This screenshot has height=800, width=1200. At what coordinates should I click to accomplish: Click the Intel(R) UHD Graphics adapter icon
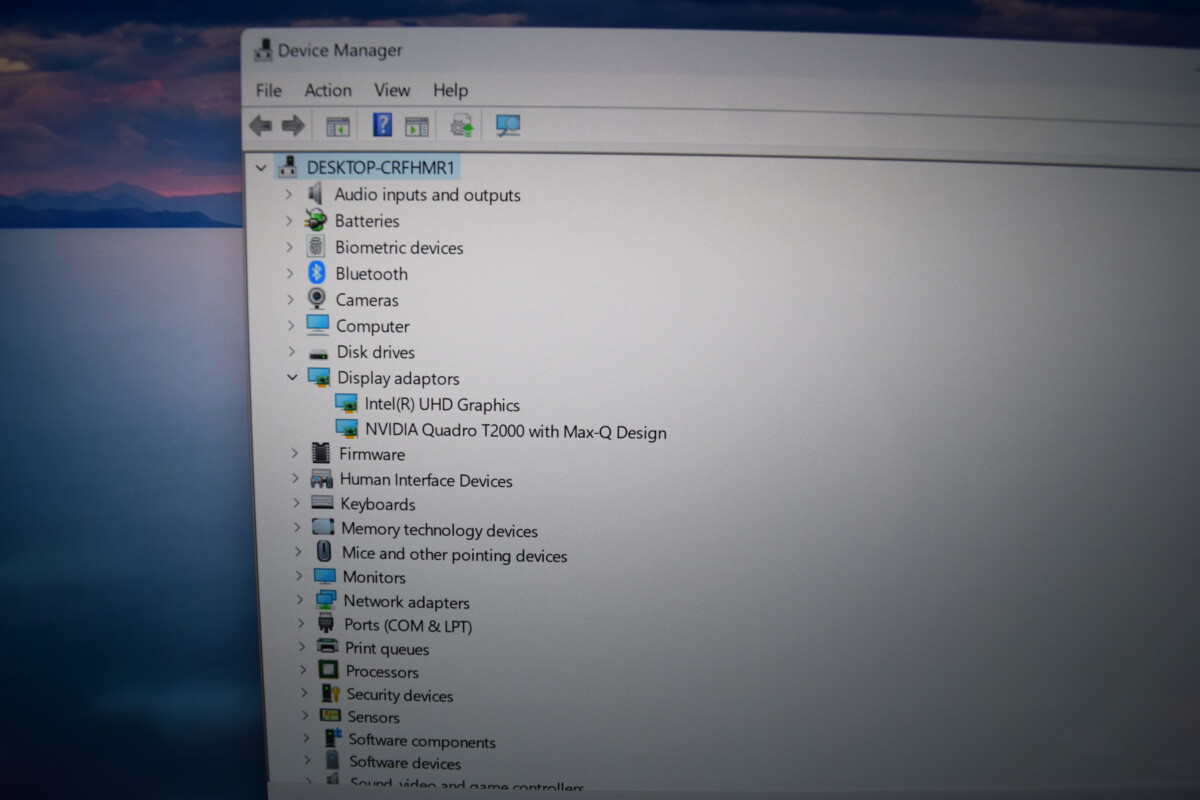[347, 404]
